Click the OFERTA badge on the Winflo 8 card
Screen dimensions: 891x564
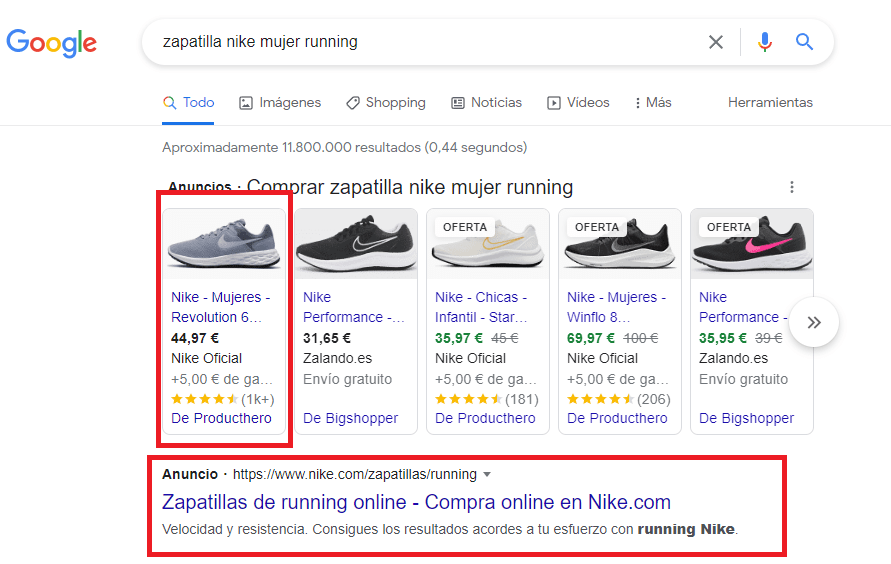click(x=597, y=227)
